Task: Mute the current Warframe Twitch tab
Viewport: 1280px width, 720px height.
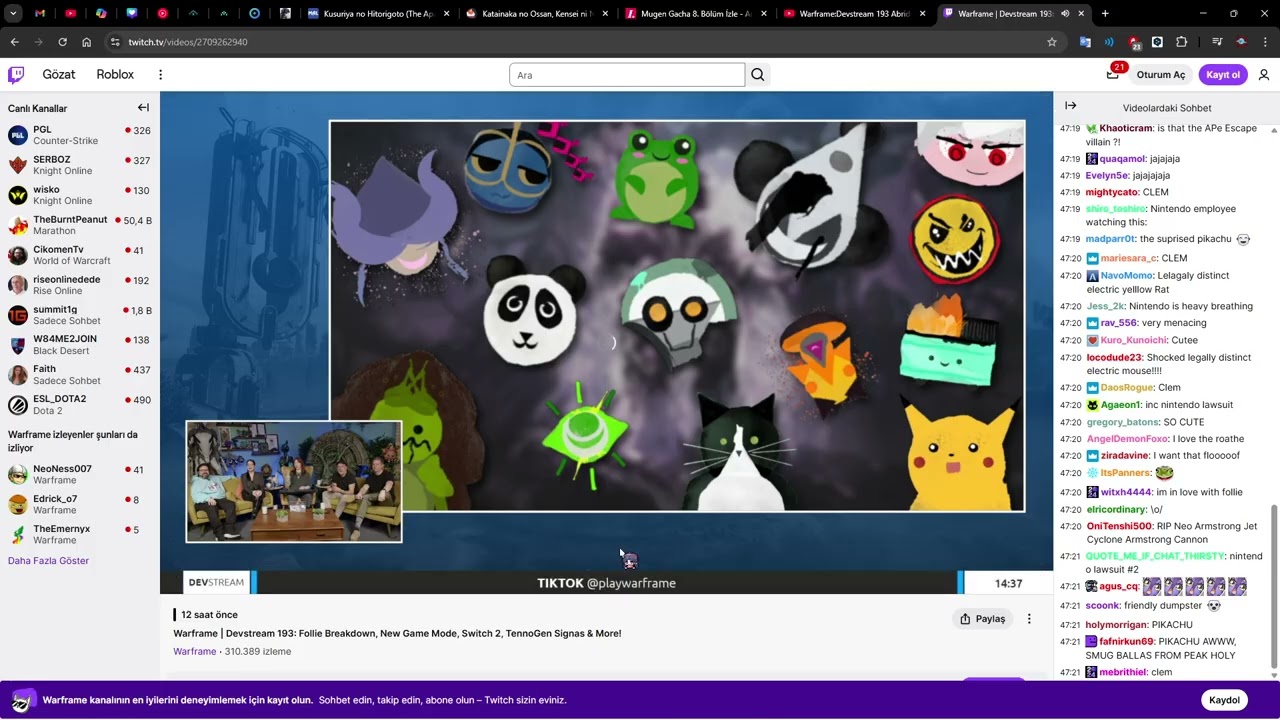Action: point(1064,14)
